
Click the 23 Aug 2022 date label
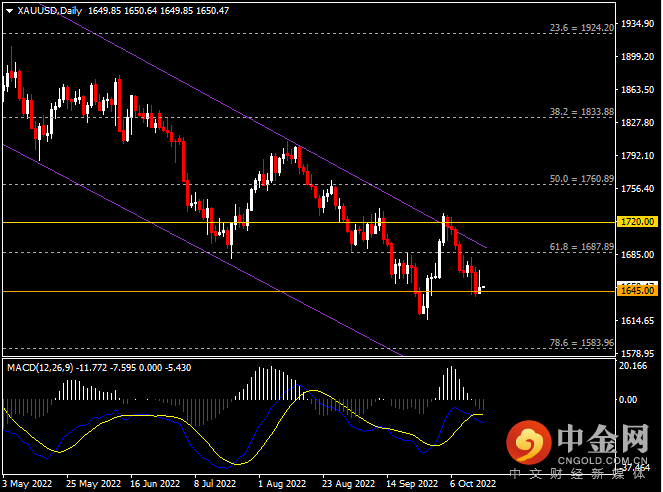tap(348, 484)
